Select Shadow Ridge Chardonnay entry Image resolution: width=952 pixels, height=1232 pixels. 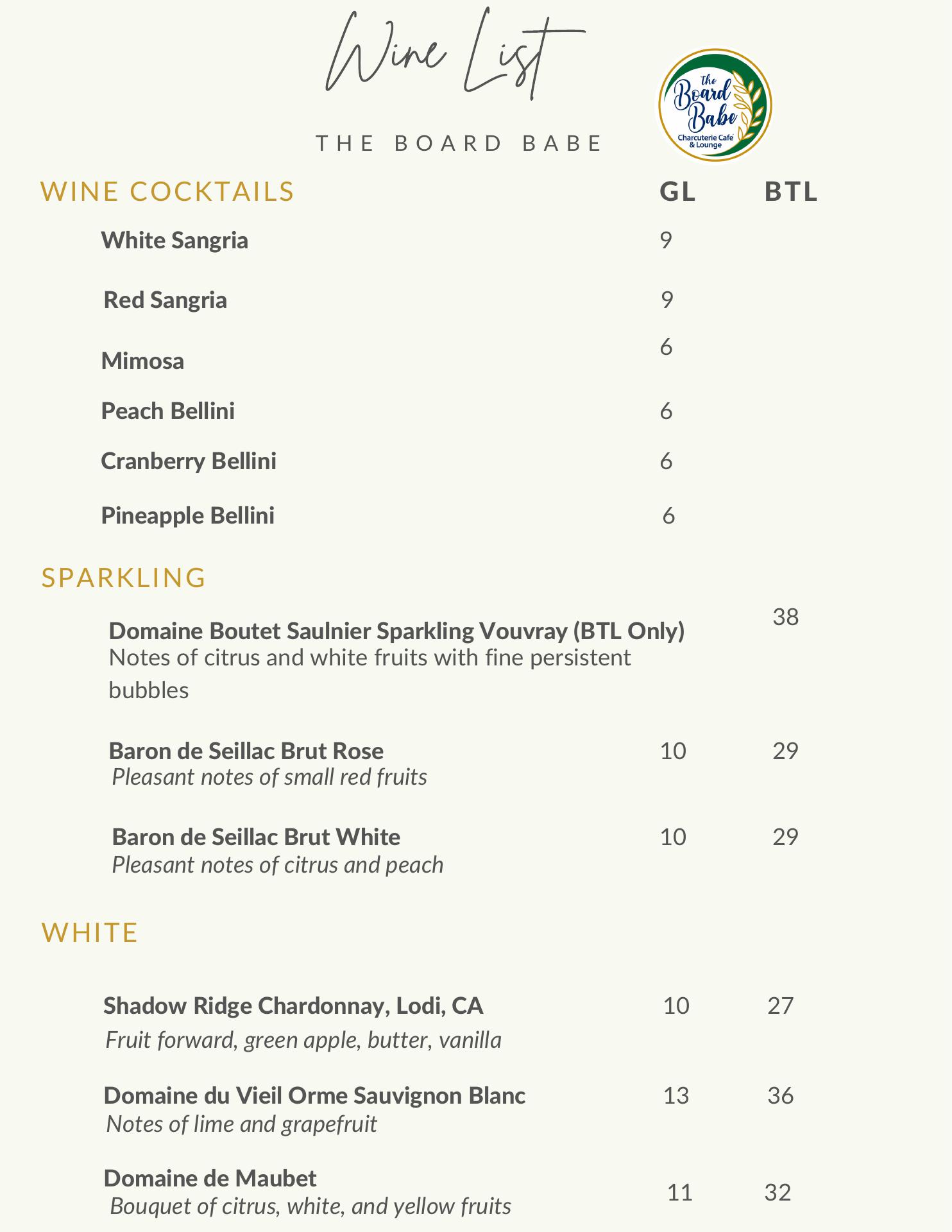point(293,1006)
